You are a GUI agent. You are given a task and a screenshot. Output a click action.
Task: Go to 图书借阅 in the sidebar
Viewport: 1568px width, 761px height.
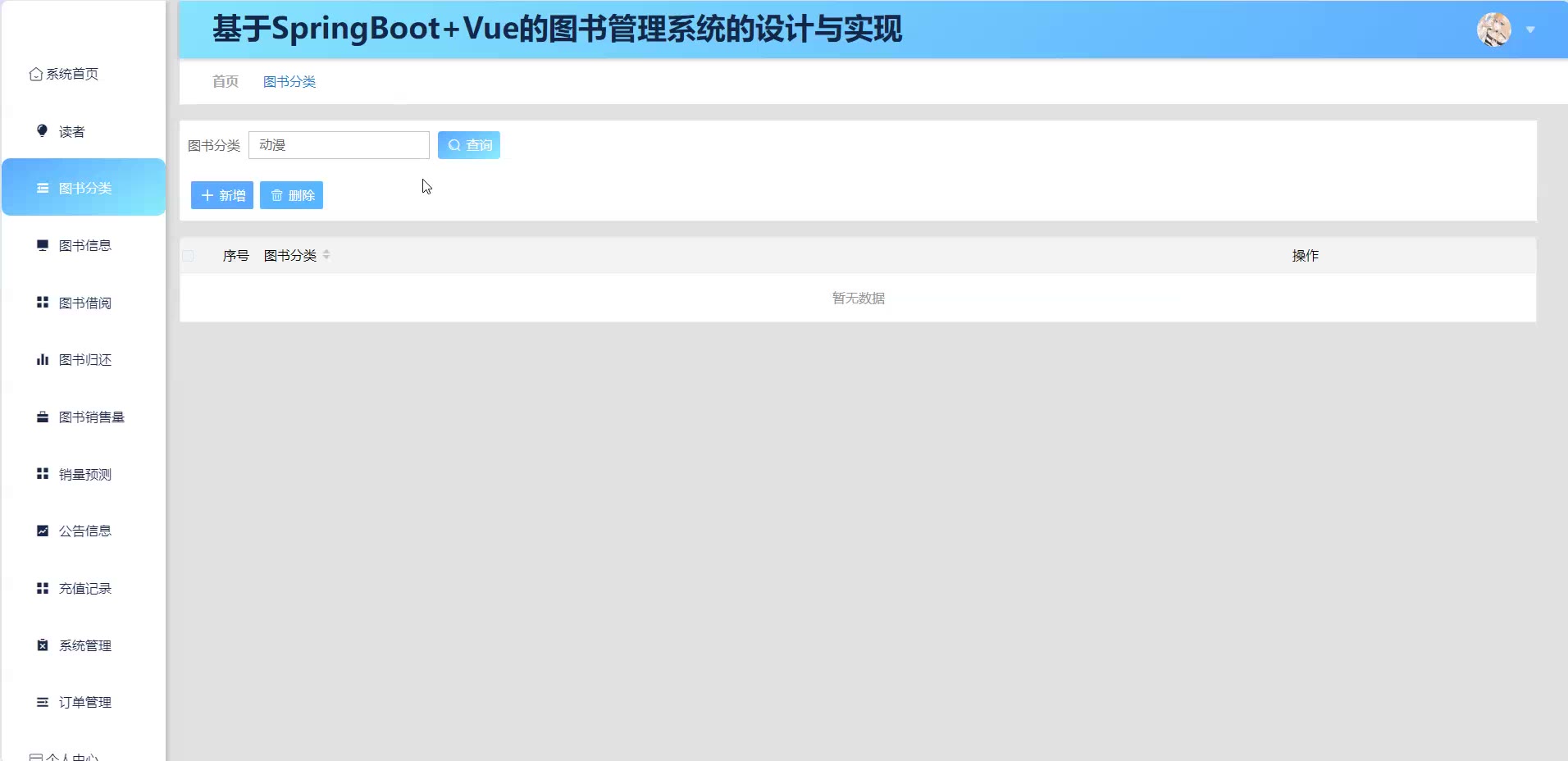(84, 303)
